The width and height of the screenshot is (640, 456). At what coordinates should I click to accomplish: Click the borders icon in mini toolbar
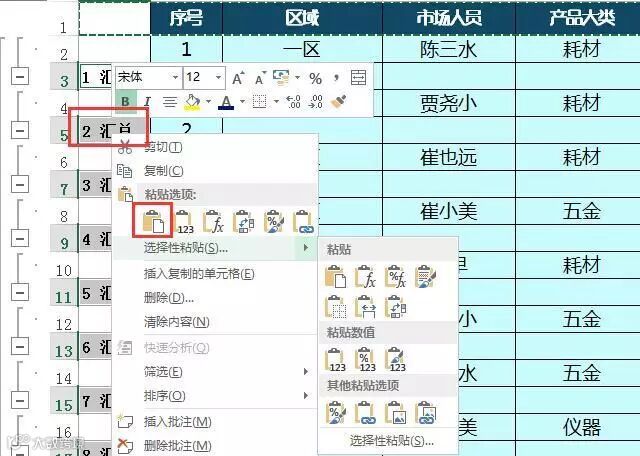click(x=260, y=101)
